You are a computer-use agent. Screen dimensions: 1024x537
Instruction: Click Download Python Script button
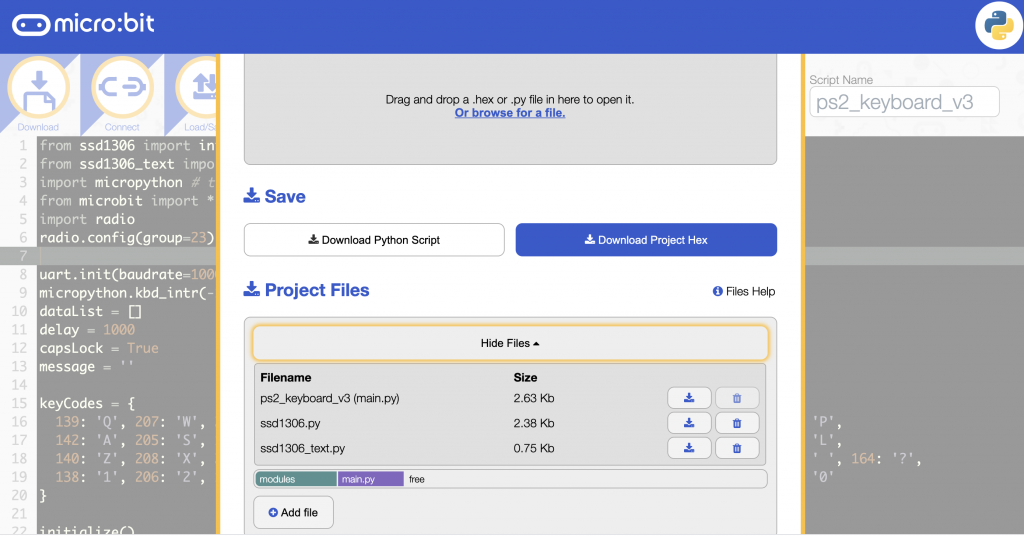point(374,240)
